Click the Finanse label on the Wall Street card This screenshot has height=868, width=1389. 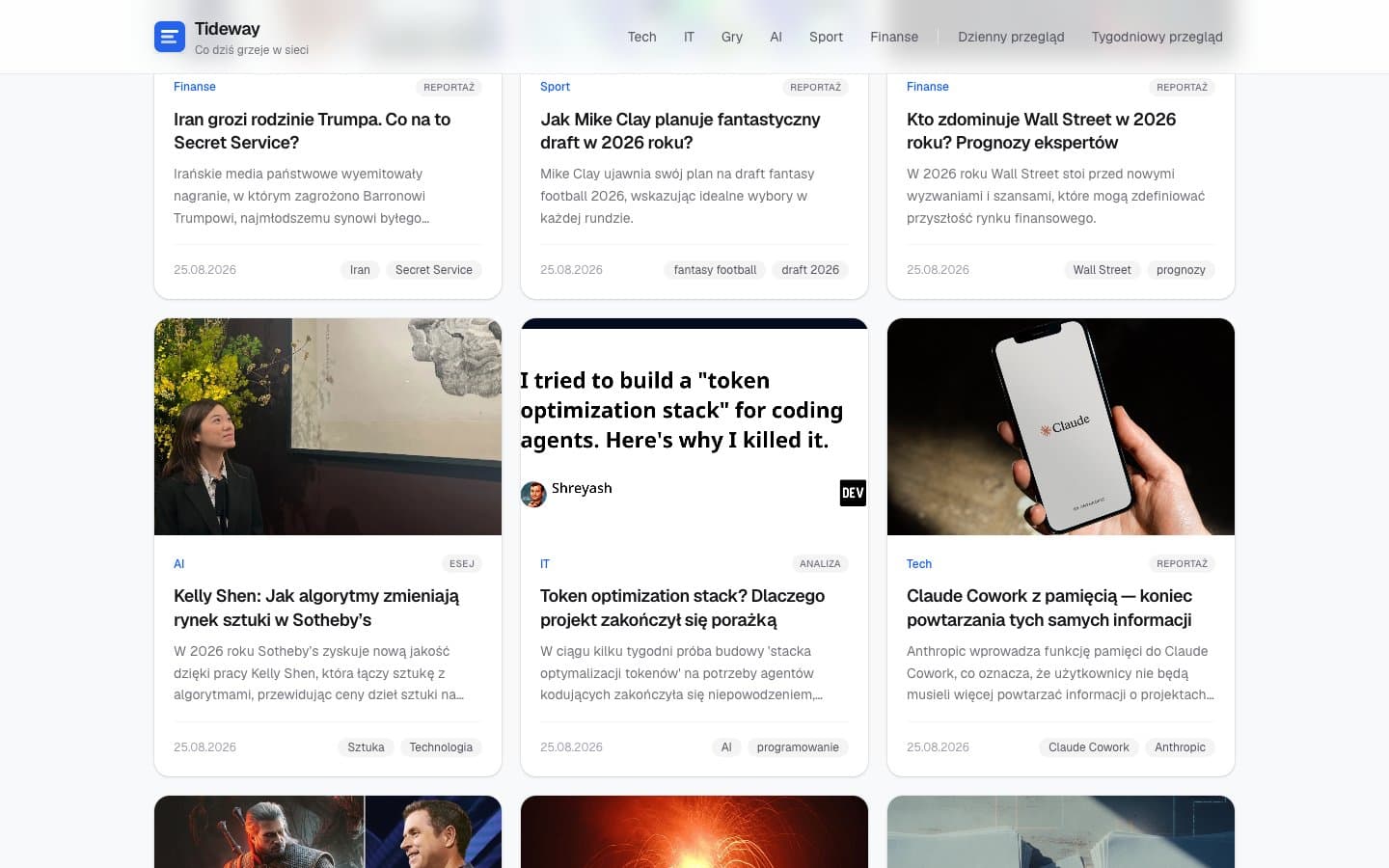[x=928, y=87]
